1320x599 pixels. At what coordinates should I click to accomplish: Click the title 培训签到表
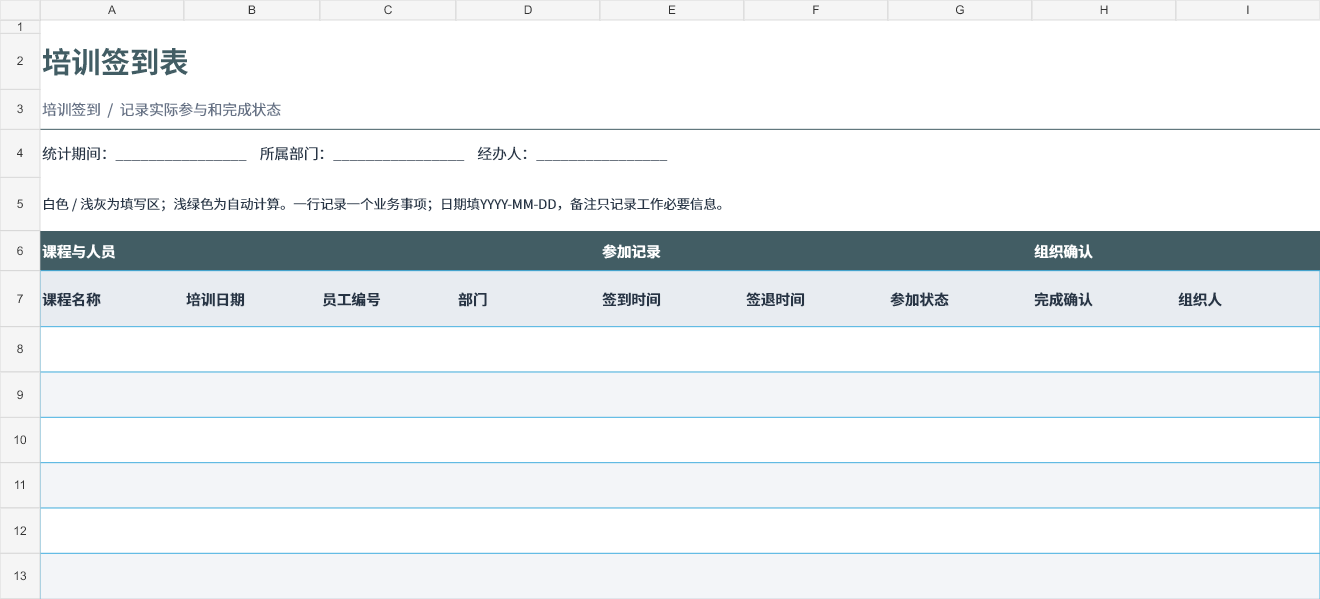(115, 62)
